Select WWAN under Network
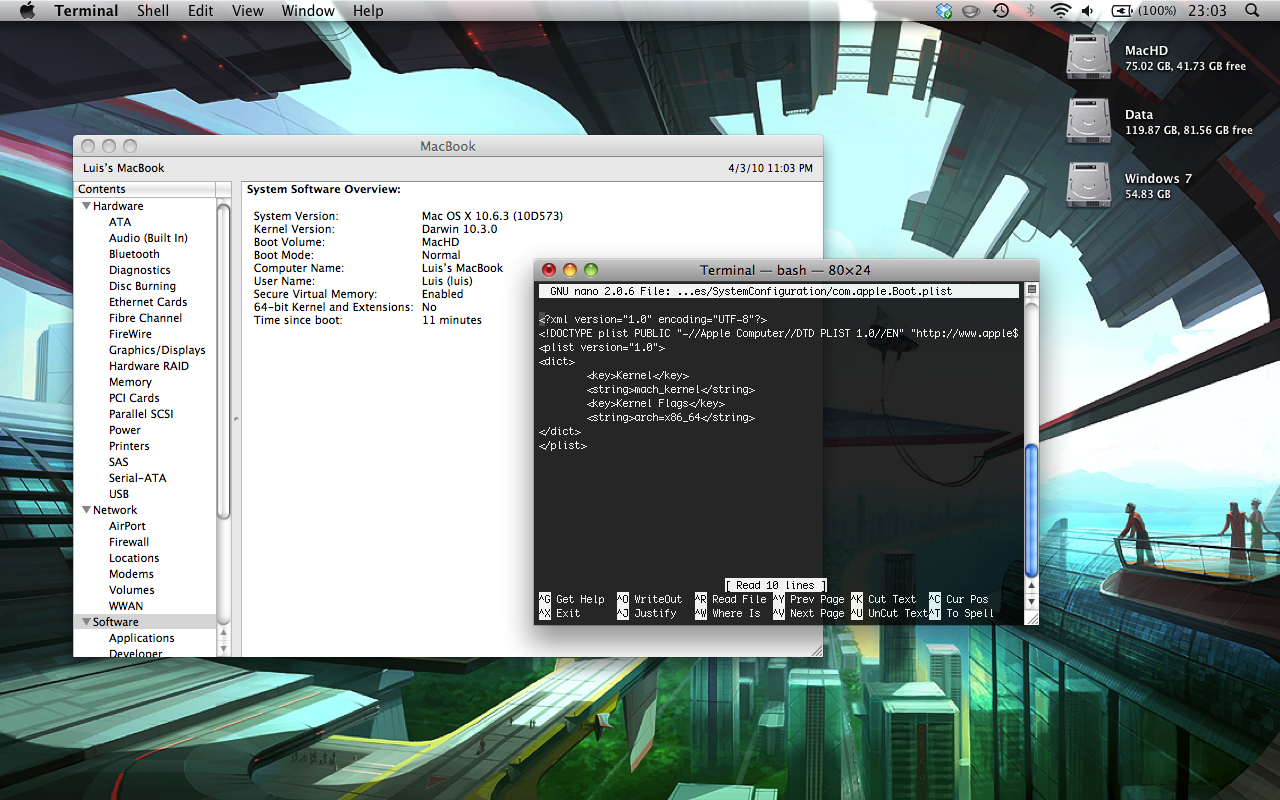 coord(126,606)
